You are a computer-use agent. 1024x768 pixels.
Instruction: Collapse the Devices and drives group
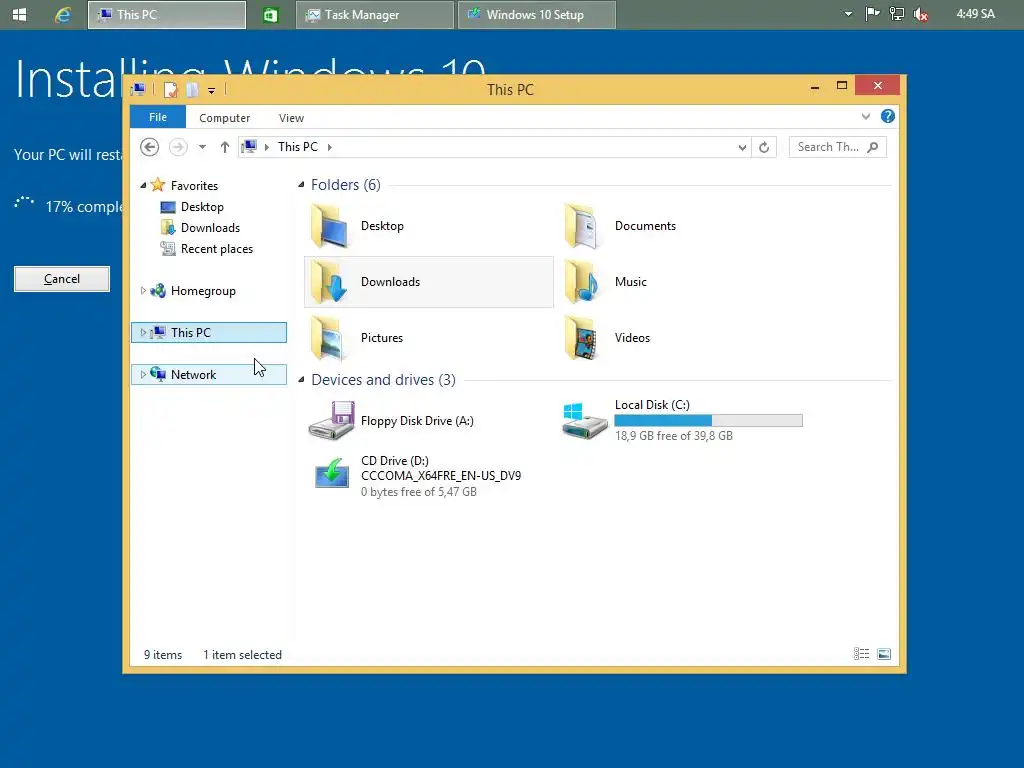[x=301, y=379]
